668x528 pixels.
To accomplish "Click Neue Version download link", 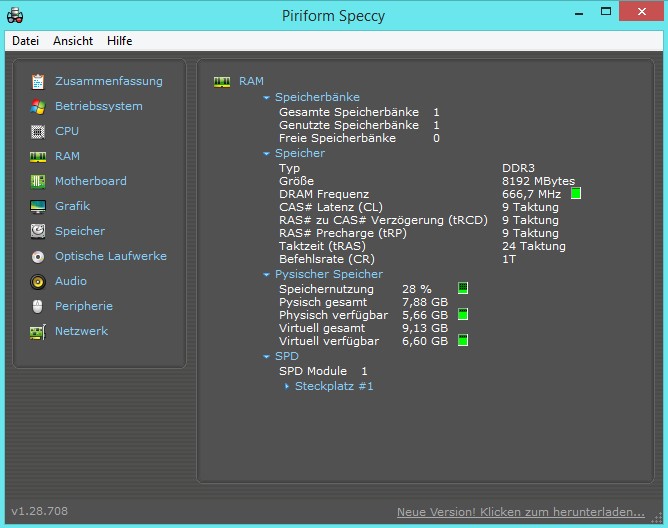I will [521, 512].
